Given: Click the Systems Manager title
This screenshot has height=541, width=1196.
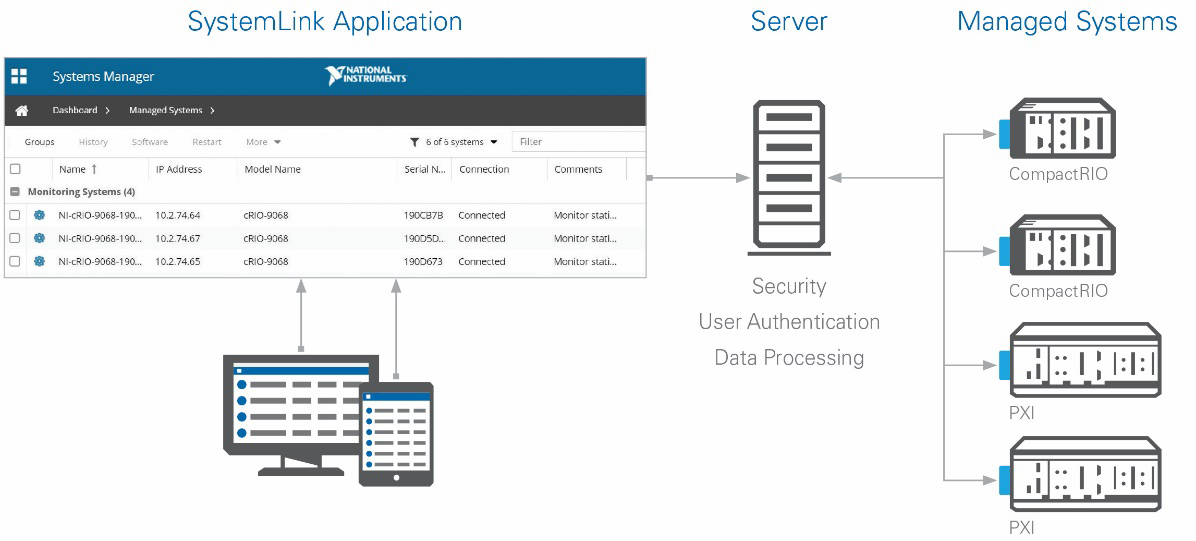Looking at the screenshot, I should point(103,76).
